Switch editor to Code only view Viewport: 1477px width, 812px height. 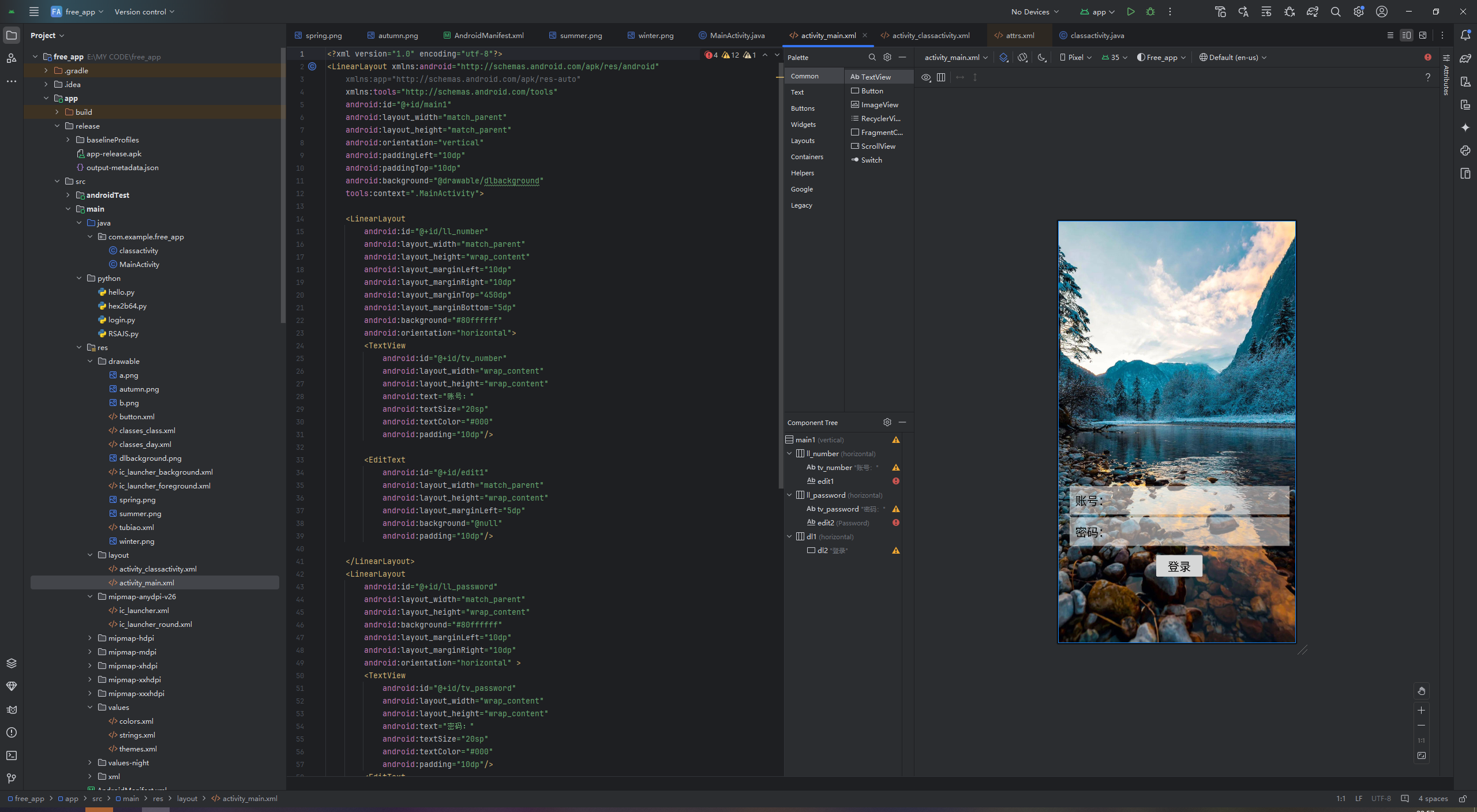(1390, 35)
